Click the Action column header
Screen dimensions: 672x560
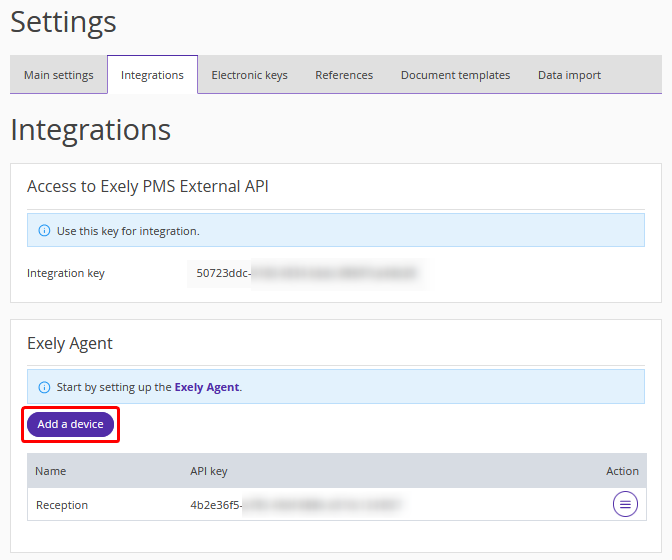pos(622,471)
